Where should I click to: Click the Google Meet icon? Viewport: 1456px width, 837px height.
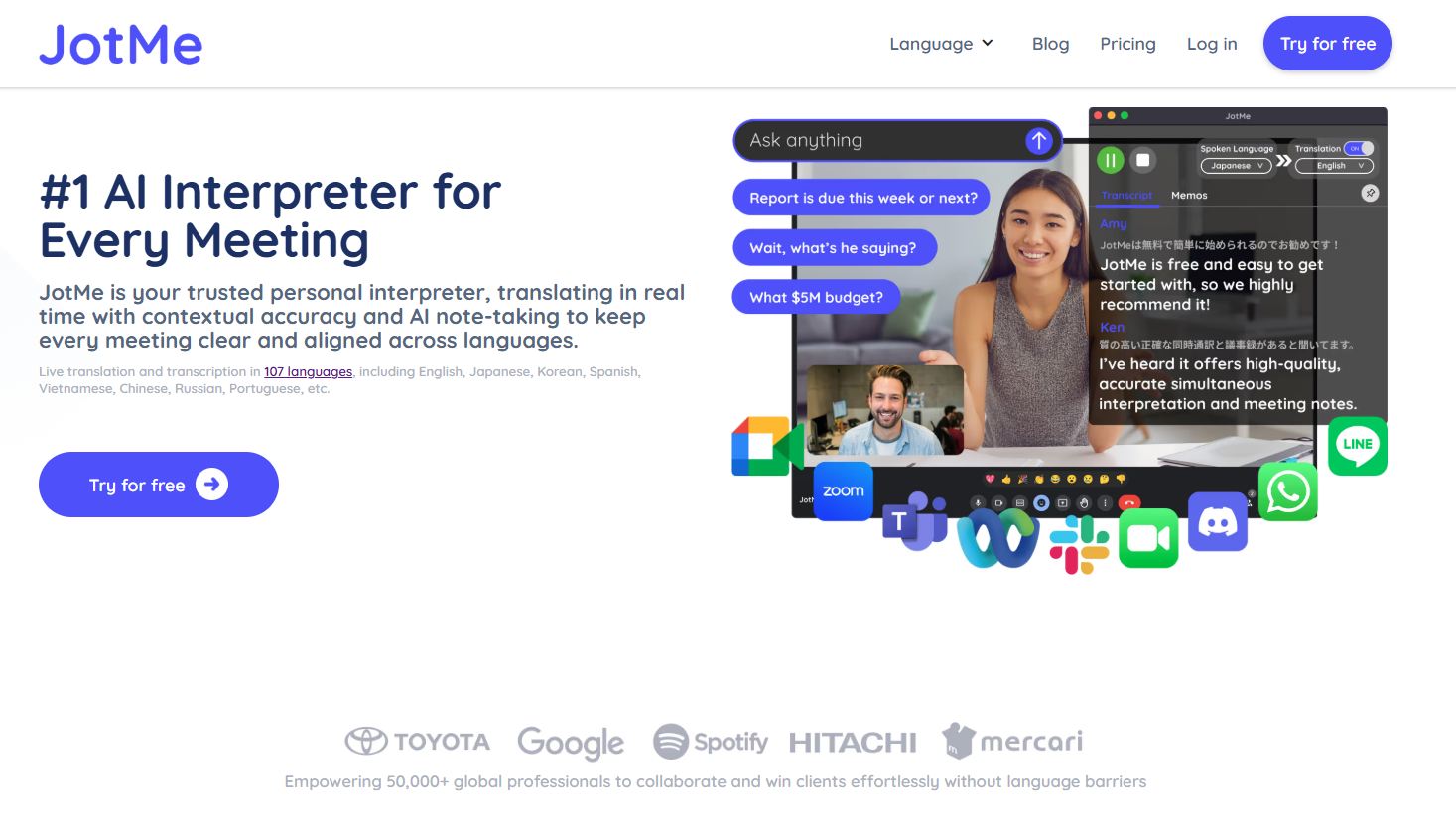pos(767,446)
